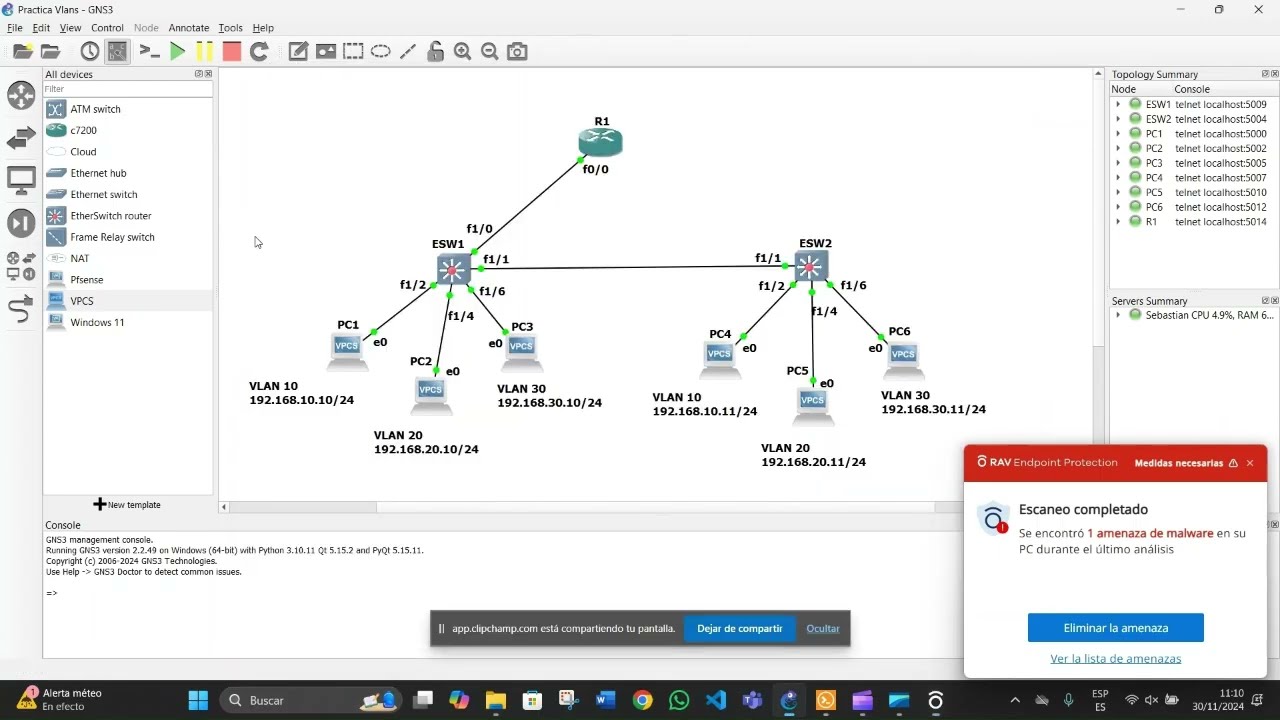Add a note annotation
The image size is (1280, 720).
[298, 51]
